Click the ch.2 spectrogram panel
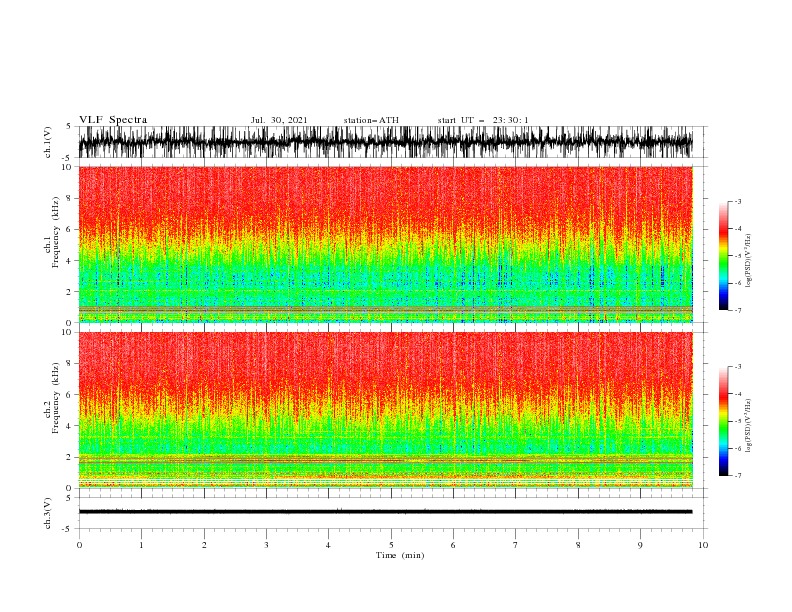The width and height of the screenshot is (792, 612). click(386, 410)
